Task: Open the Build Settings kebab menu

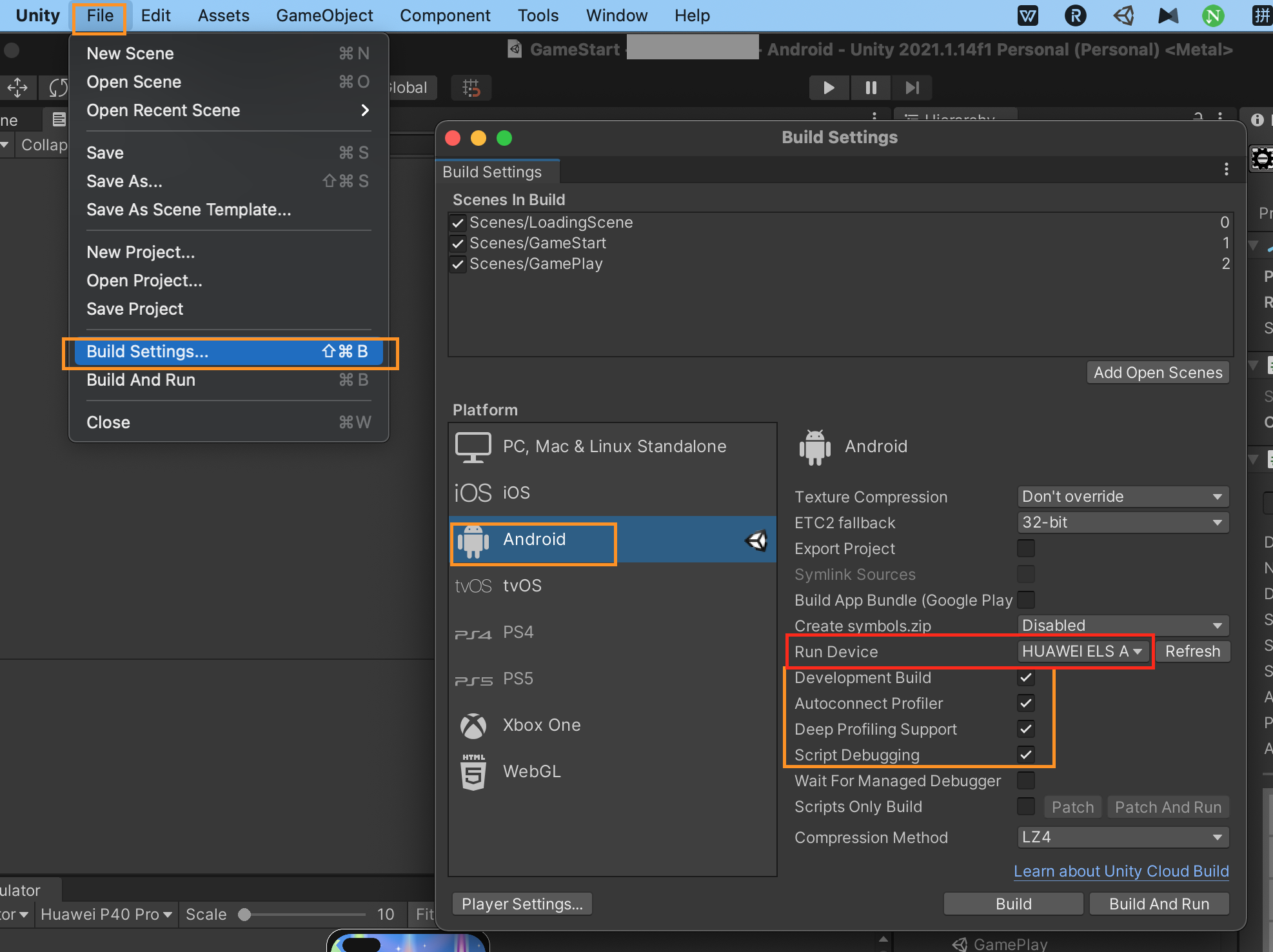Action: (1226, 169)
